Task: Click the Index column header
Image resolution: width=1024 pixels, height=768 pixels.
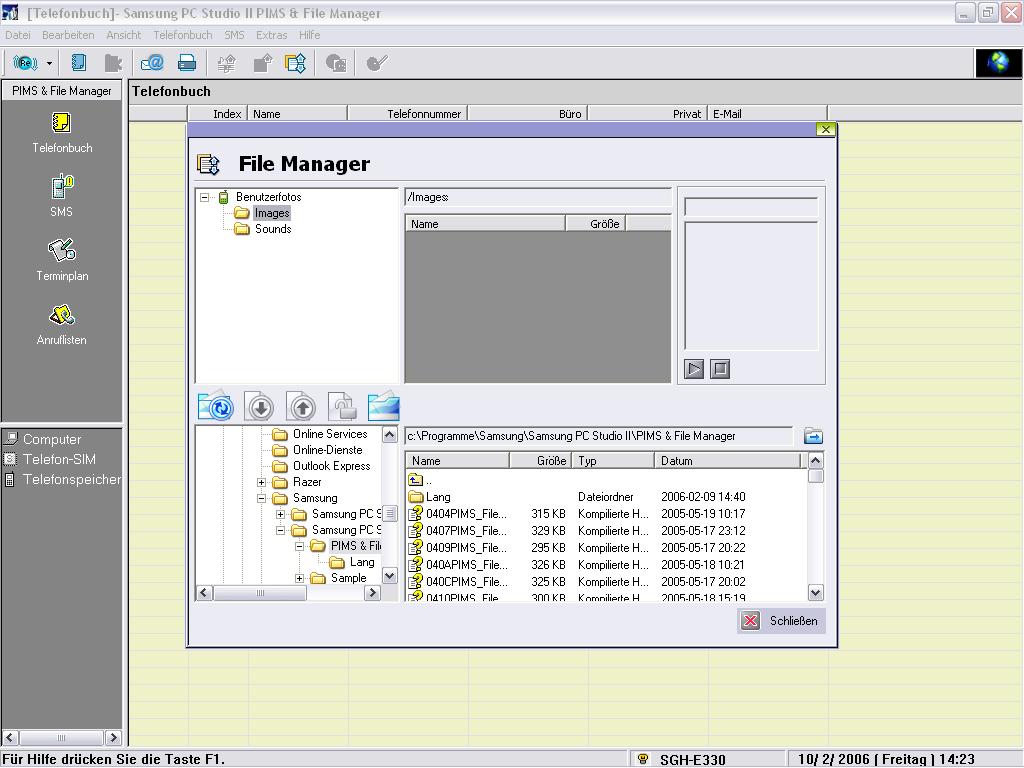Action: tap(217, 114)
